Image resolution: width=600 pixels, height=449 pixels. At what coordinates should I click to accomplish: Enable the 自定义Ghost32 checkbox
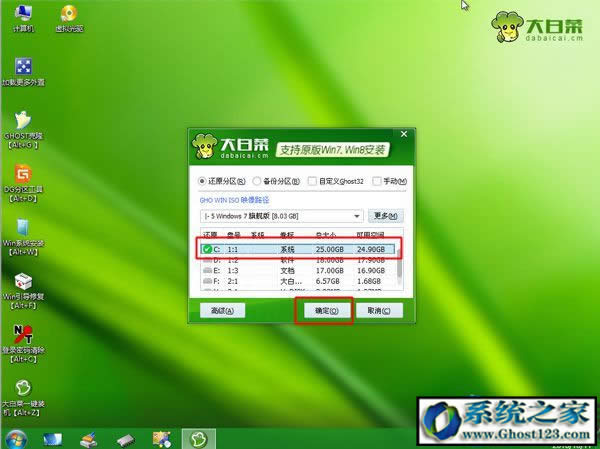(313, 181)
